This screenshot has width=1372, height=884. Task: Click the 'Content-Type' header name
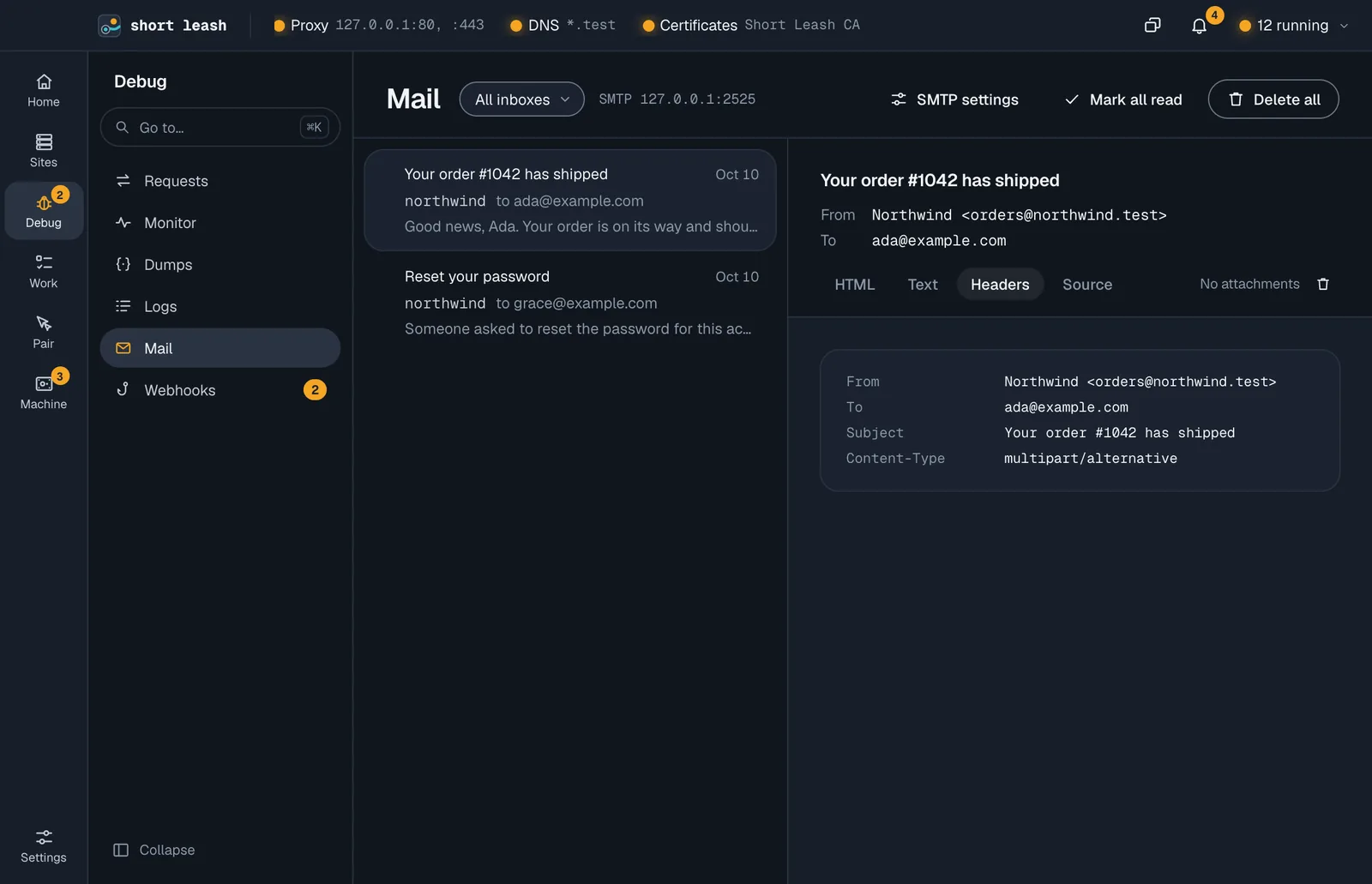point(895,459)
